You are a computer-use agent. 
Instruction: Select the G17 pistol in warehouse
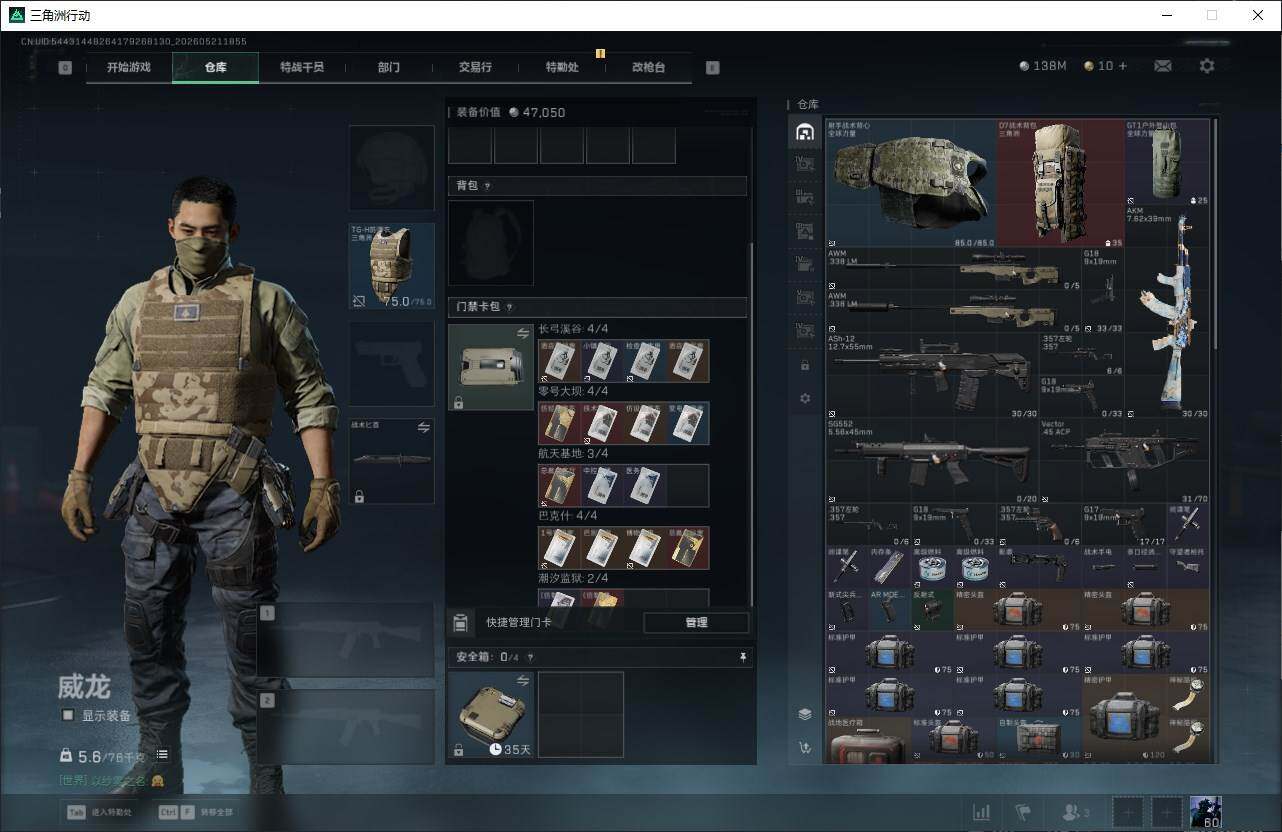point(1124,524)
